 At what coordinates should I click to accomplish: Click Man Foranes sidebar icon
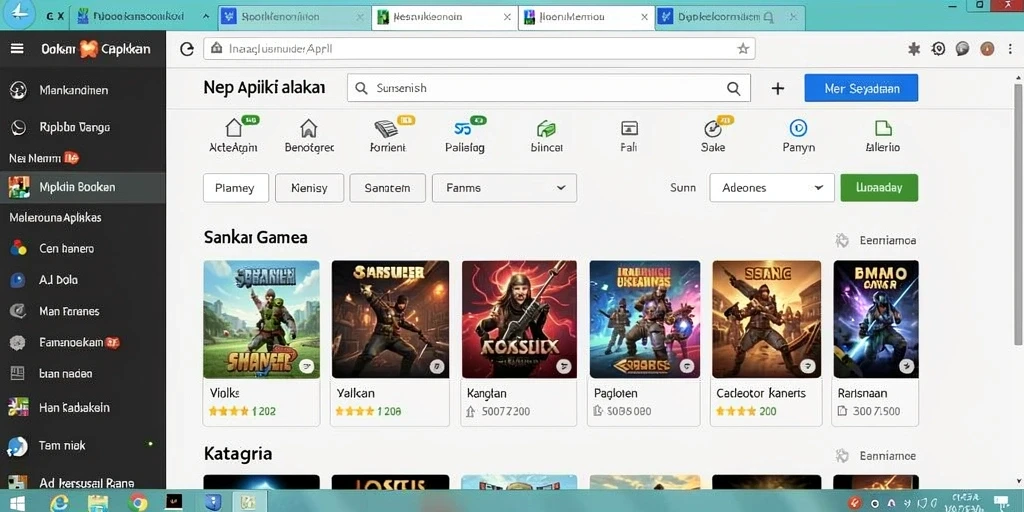[x=18, y=311]
